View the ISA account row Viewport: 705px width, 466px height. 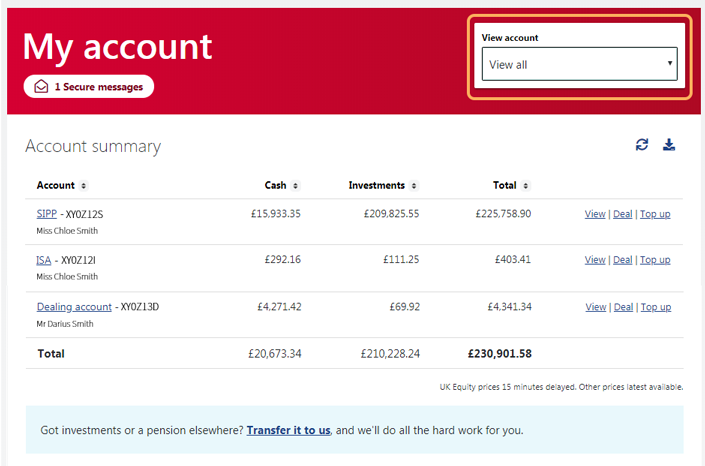(595, 260)
